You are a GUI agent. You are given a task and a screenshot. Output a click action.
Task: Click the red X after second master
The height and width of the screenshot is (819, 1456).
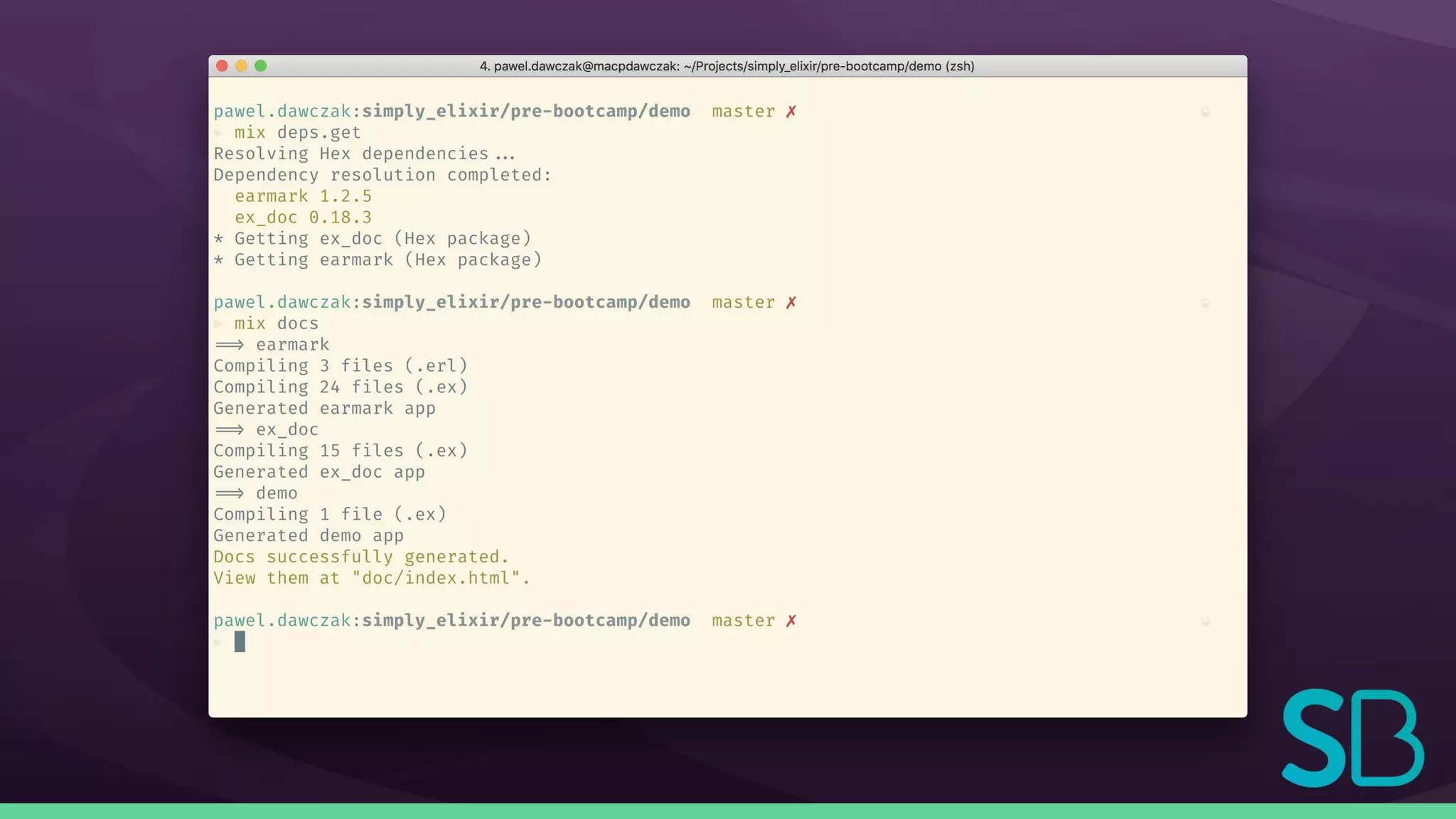click(791, 303)
